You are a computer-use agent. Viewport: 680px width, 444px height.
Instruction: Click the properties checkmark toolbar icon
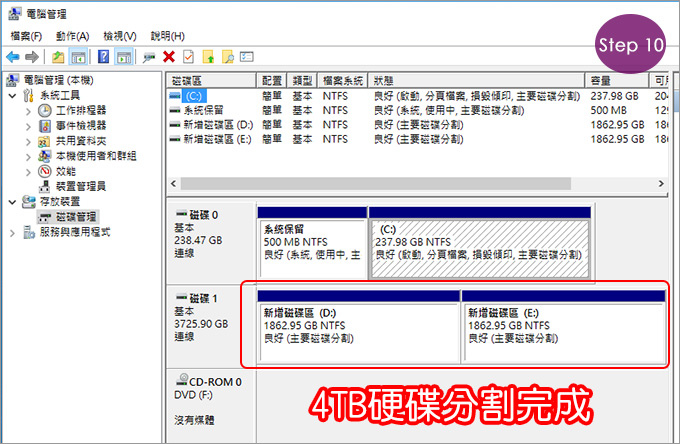(x=188, y=57)
